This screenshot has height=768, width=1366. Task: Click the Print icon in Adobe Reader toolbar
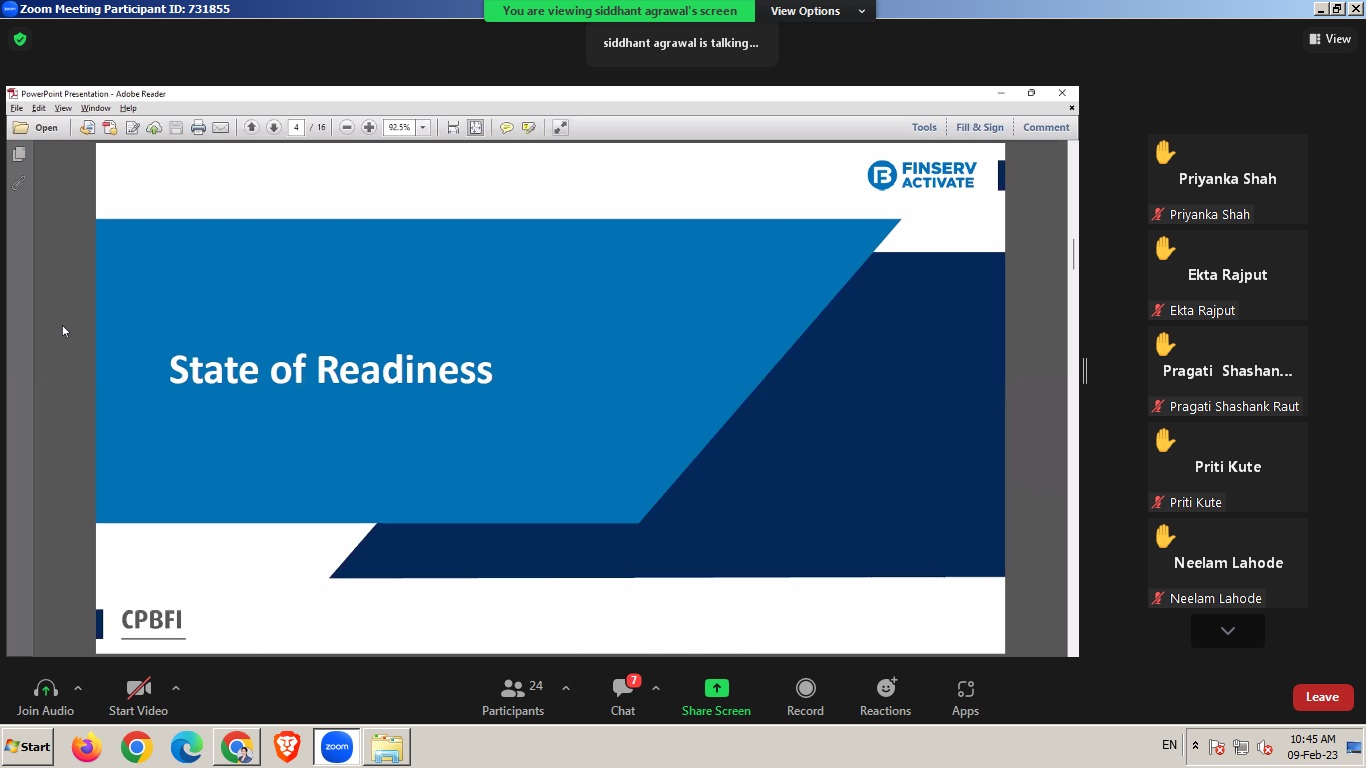pyautogui.click(x=198, y=128)
